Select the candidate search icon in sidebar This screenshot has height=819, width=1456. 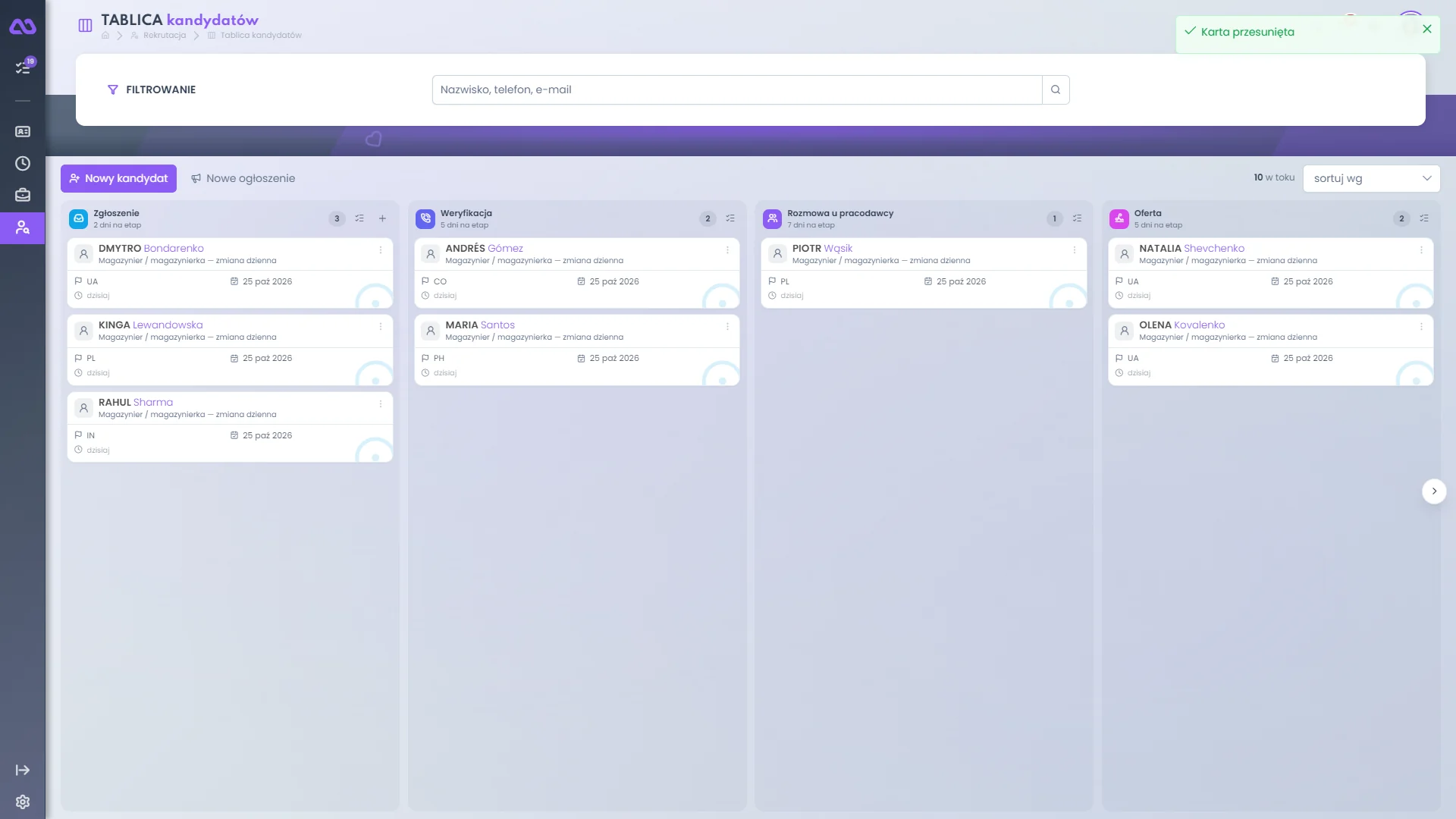click(x=23, y=227)
